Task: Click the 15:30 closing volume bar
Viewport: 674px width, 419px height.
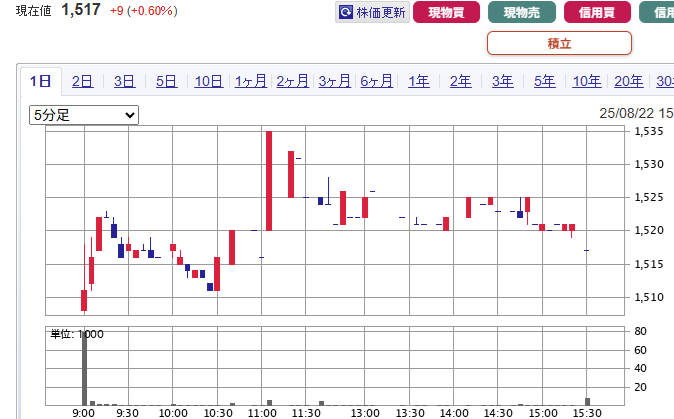Action: click(x=588, y=402)
